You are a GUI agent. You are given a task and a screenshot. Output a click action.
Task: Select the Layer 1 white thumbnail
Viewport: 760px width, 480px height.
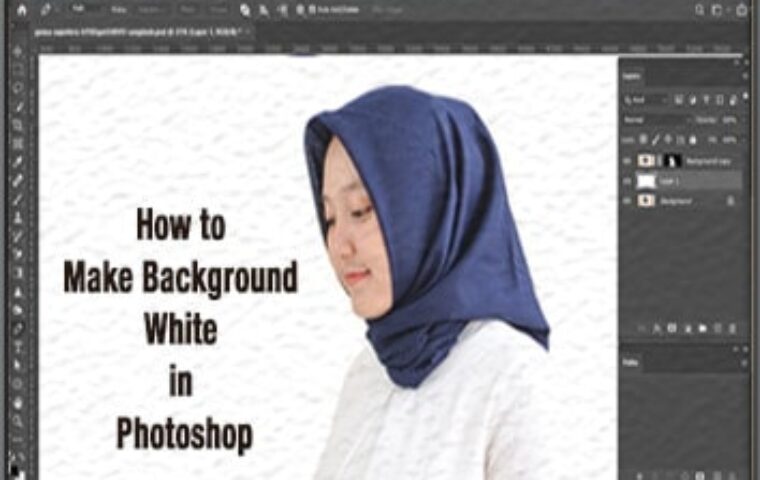646,181
